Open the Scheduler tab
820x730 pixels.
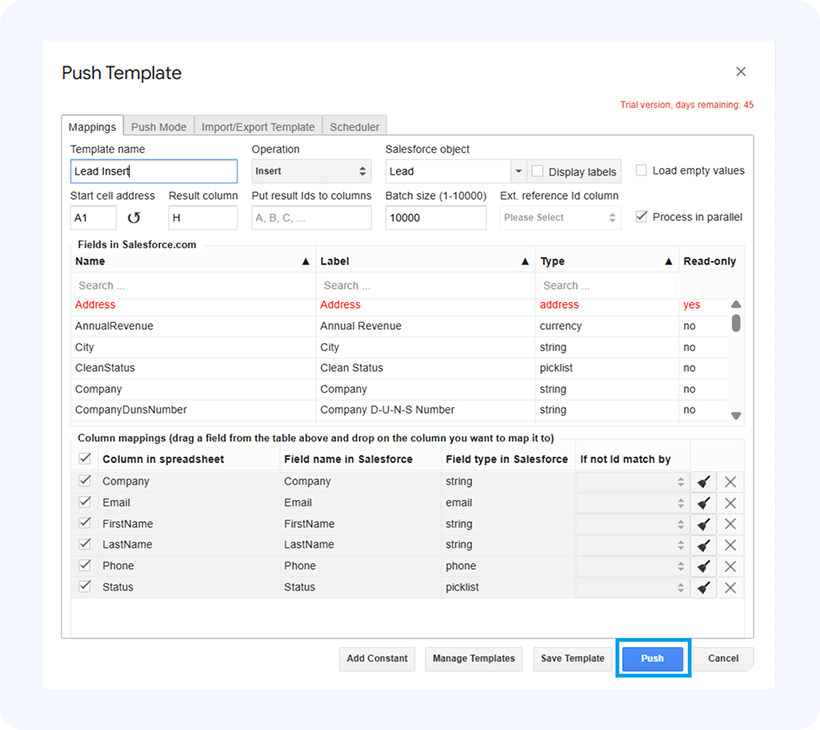pos(355,127)
